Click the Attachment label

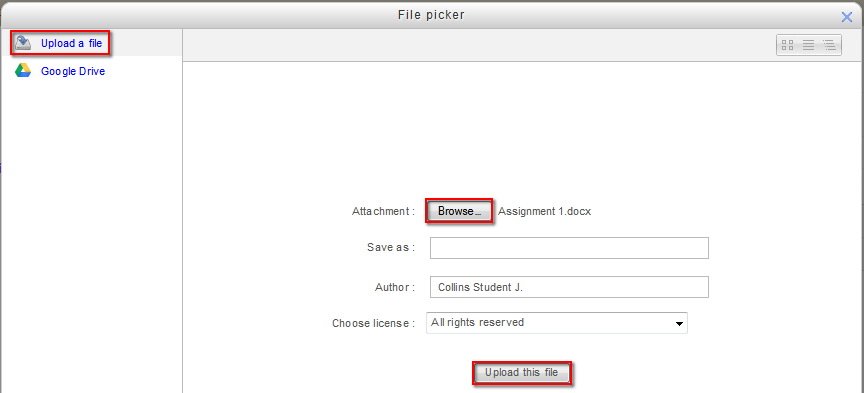point(383,211)
